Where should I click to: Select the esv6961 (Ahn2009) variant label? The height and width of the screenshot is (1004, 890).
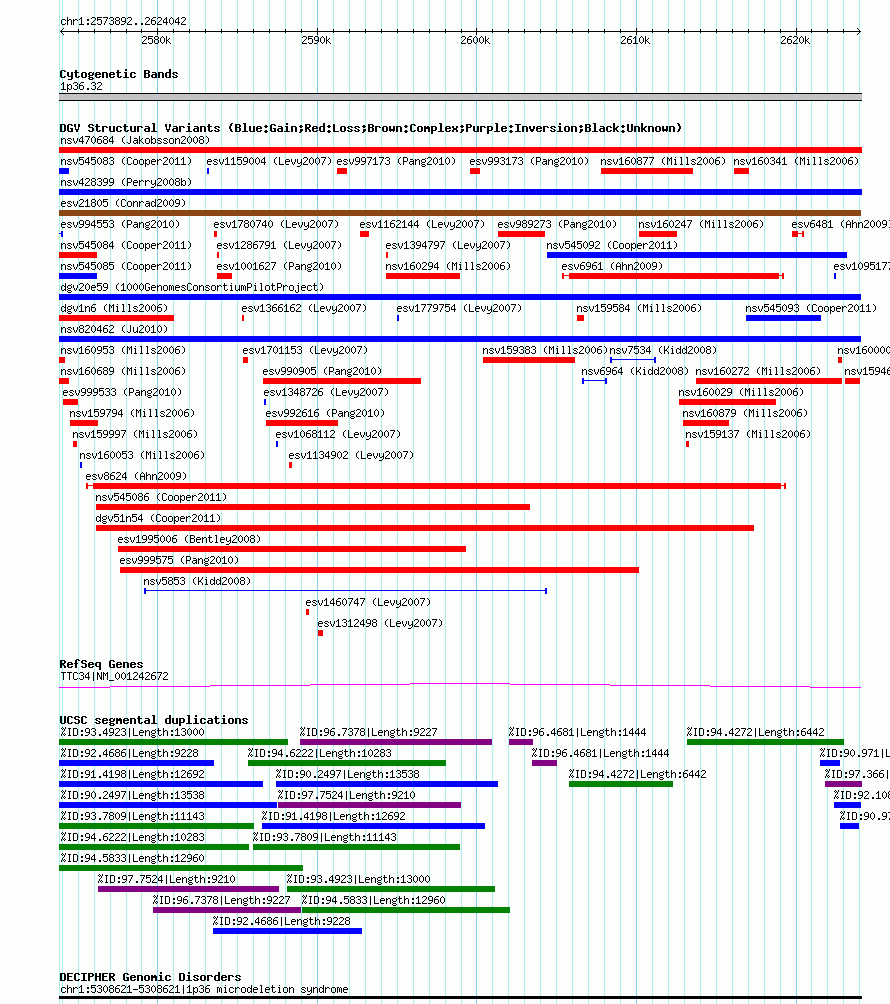coord(612,266)
